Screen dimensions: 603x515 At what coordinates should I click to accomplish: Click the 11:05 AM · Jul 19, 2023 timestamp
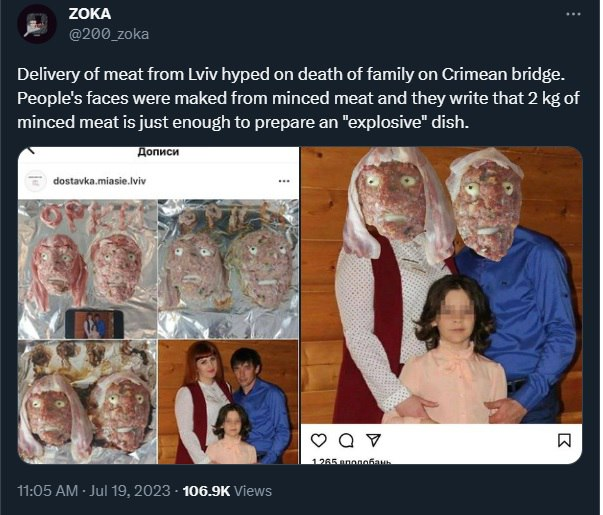point(94,491)
